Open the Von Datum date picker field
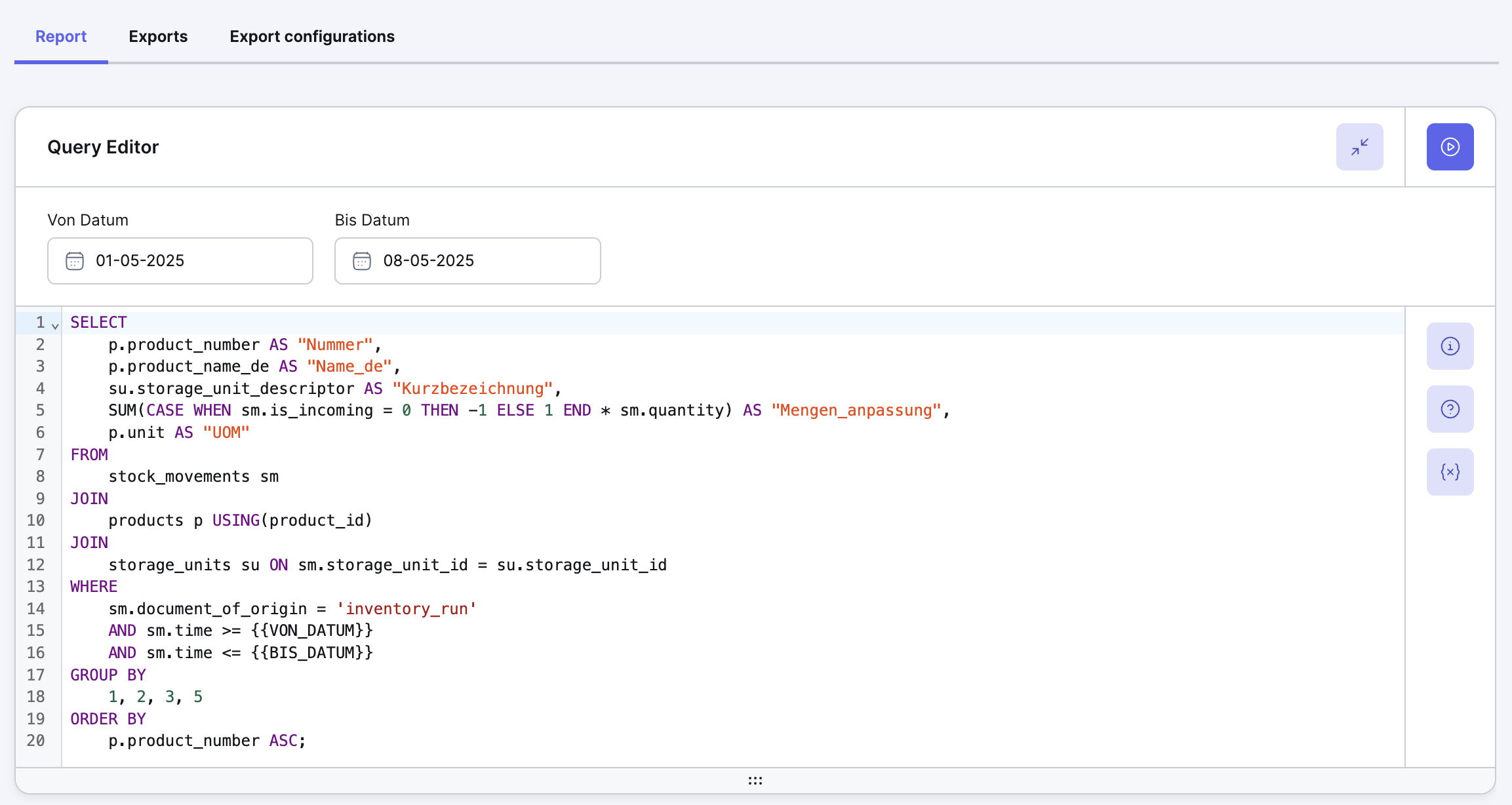This screenshot has height=805, width=1512. pos(197,261)
